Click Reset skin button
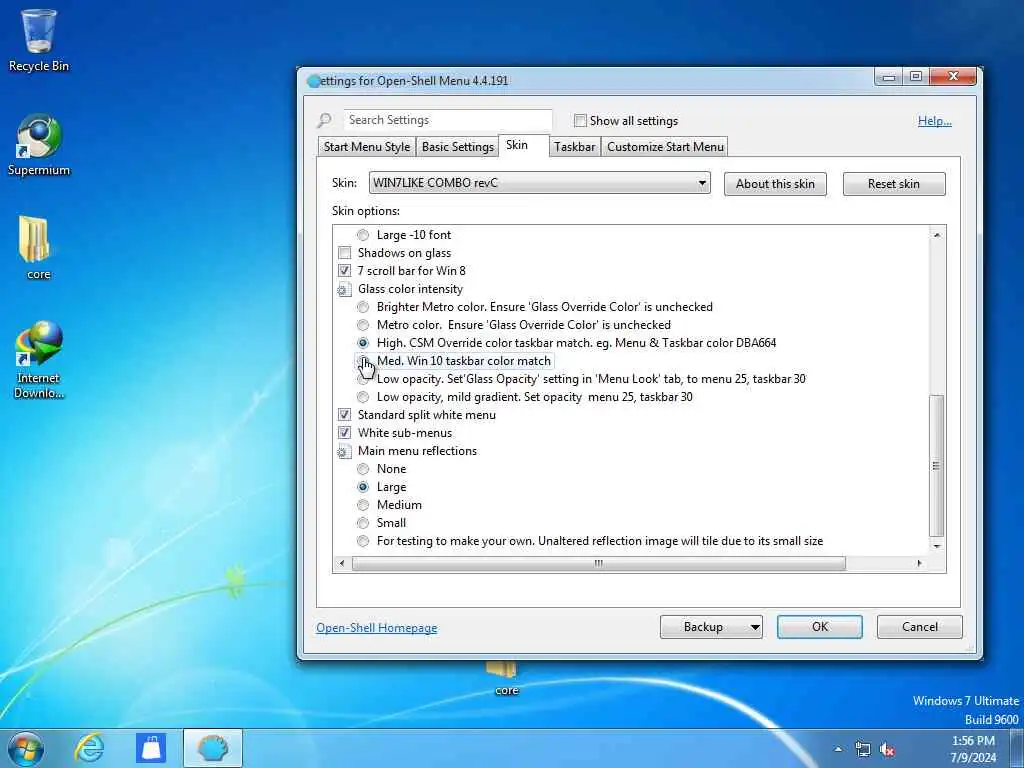The height and width of the screenshot is (768, 1024). pyautogui.click(x=894, y=184)
